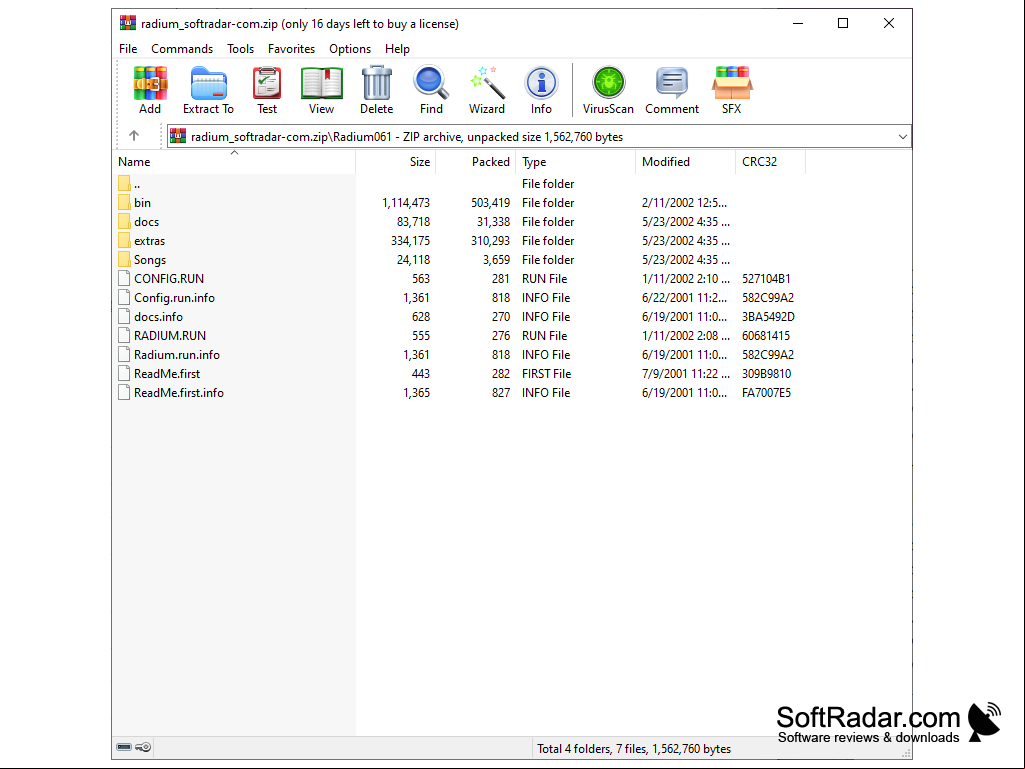The height and width of the screenshot is (769, 1025).
Task: Select the extras folder icon
Action: 124,240
